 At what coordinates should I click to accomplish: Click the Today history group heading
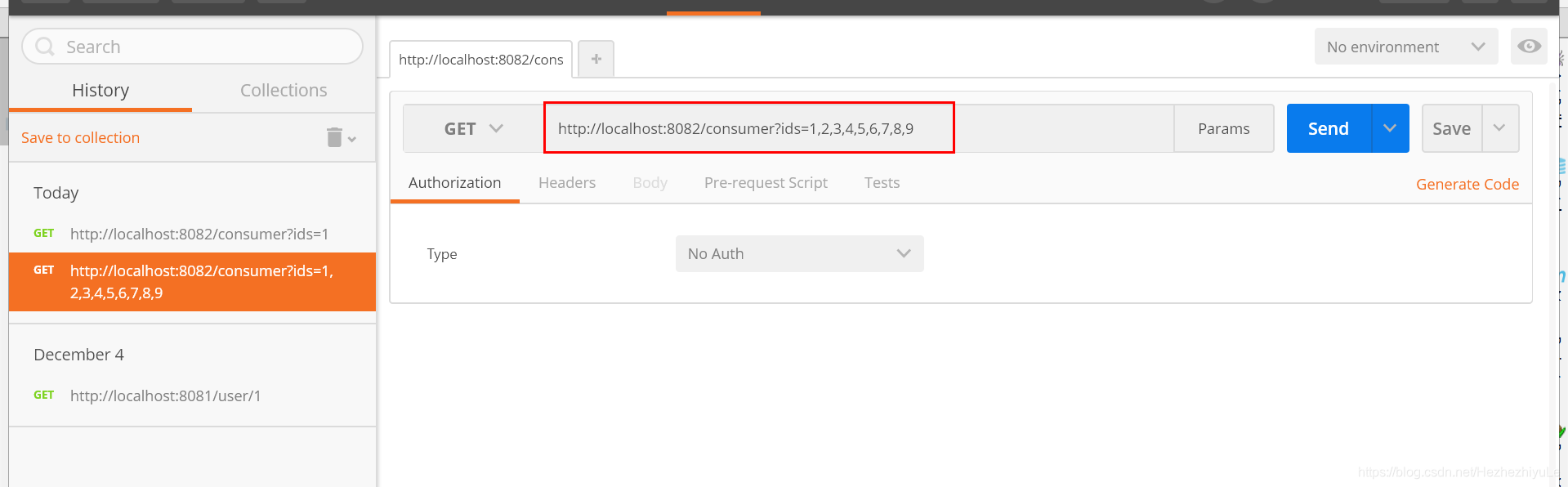coord(56,193)
